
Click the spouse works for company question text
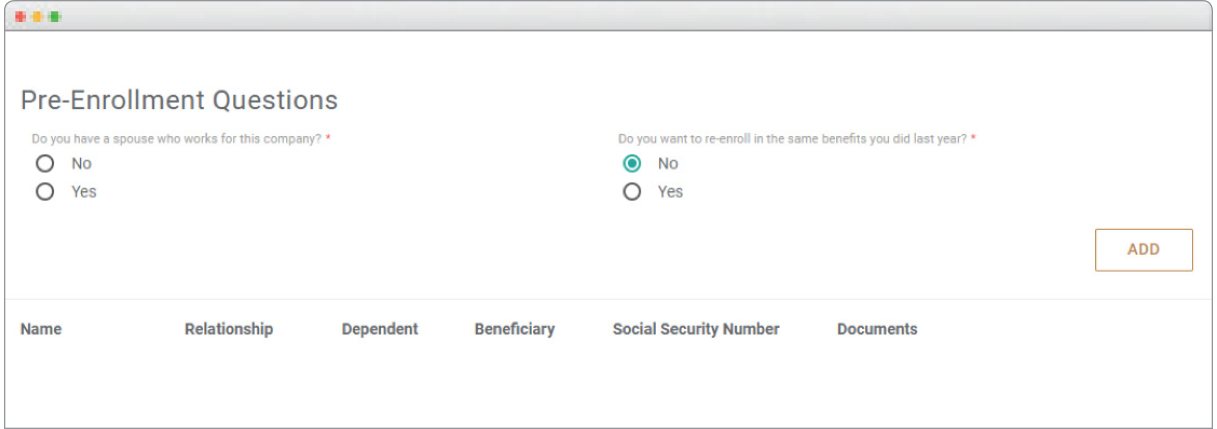point(176,139)
